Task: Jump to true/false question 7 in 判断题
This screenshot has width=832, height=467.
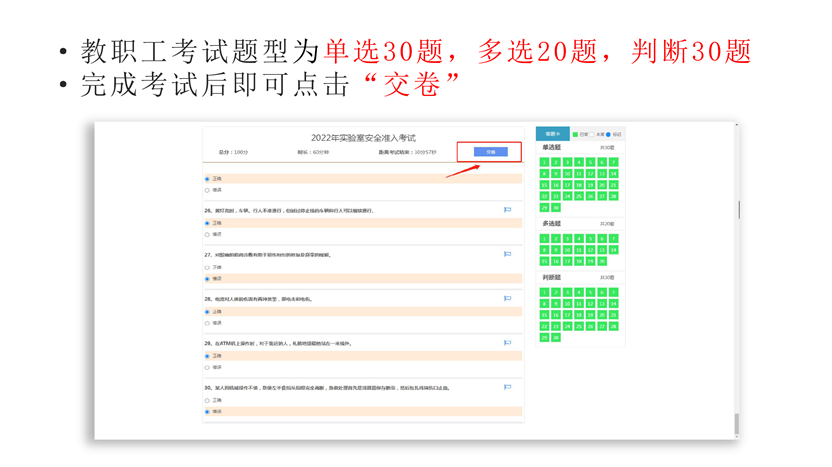Action: click(613, 292)
